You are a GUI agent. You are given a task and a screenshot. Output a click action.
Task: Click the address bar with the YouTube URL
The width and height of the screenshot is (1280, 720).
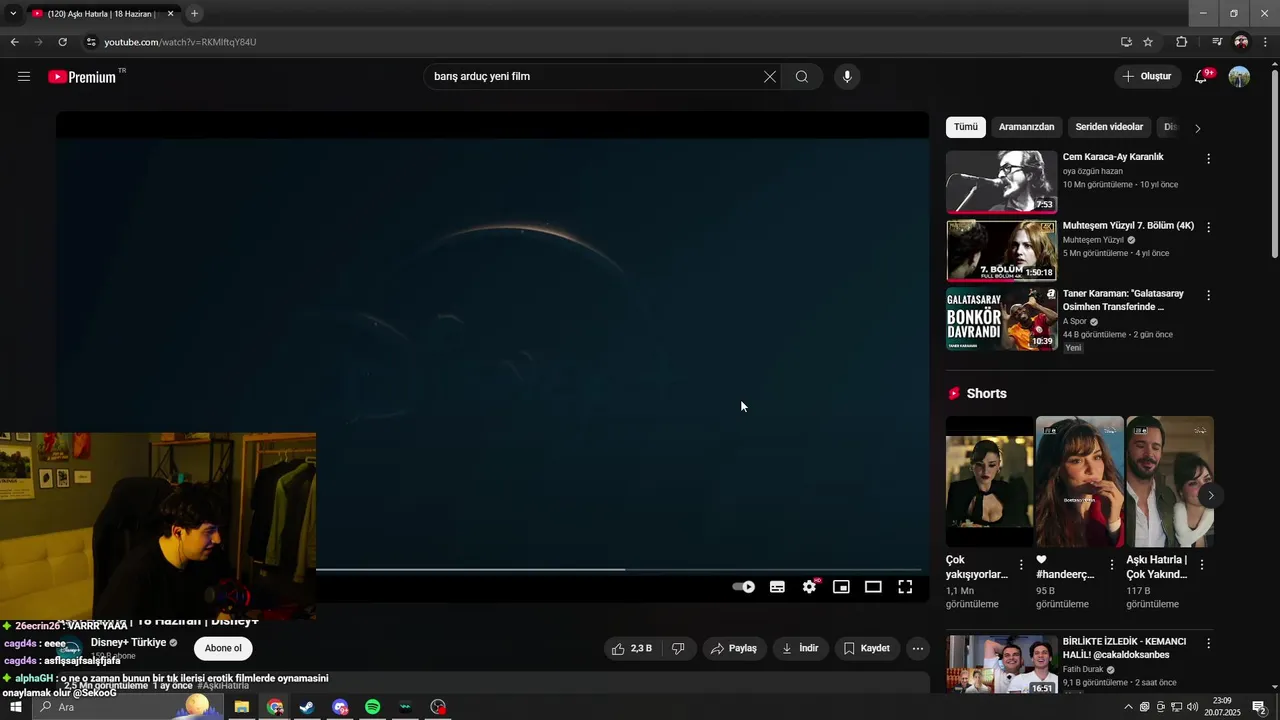point(600,42)
